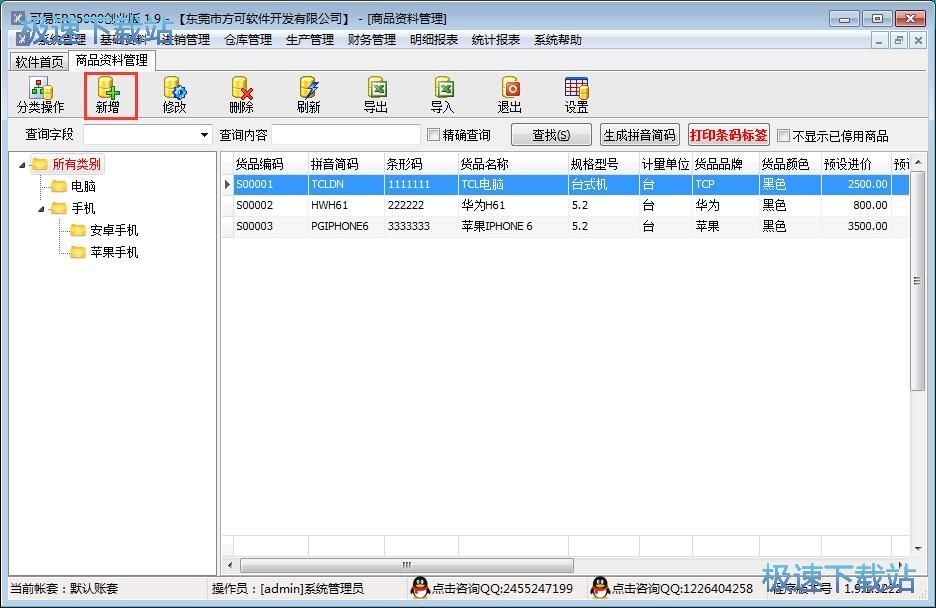Click the TCL电脑 product name cell
936x608 pixels.
click(x=513, y=184)
